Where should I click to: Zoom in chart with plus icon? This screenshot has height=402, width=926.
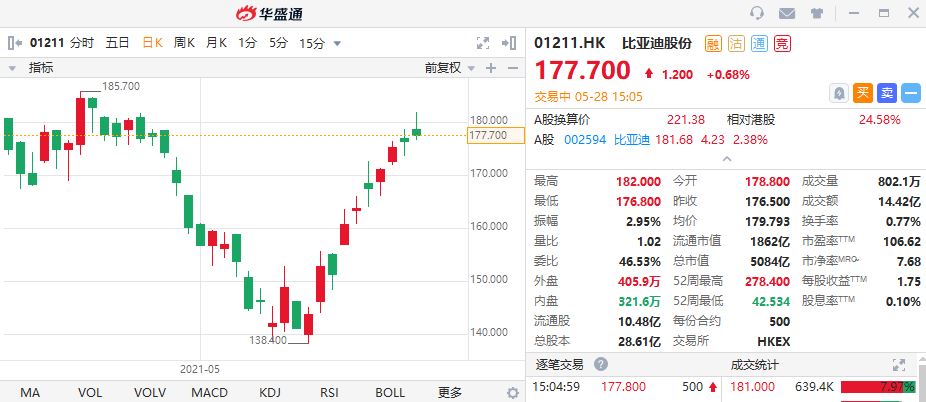pos(491,68)
